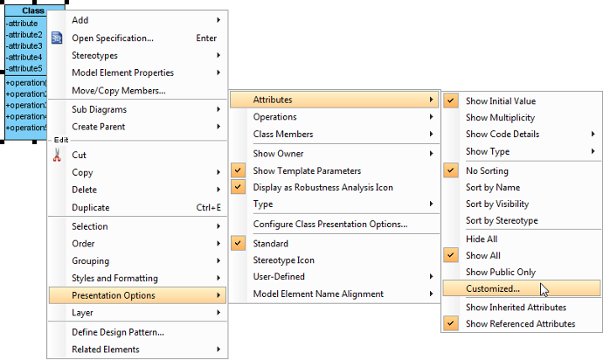Select Presentation Options menu item
Image resolution: width=603 pixels, height=360 pixels.
pos(138,295)
